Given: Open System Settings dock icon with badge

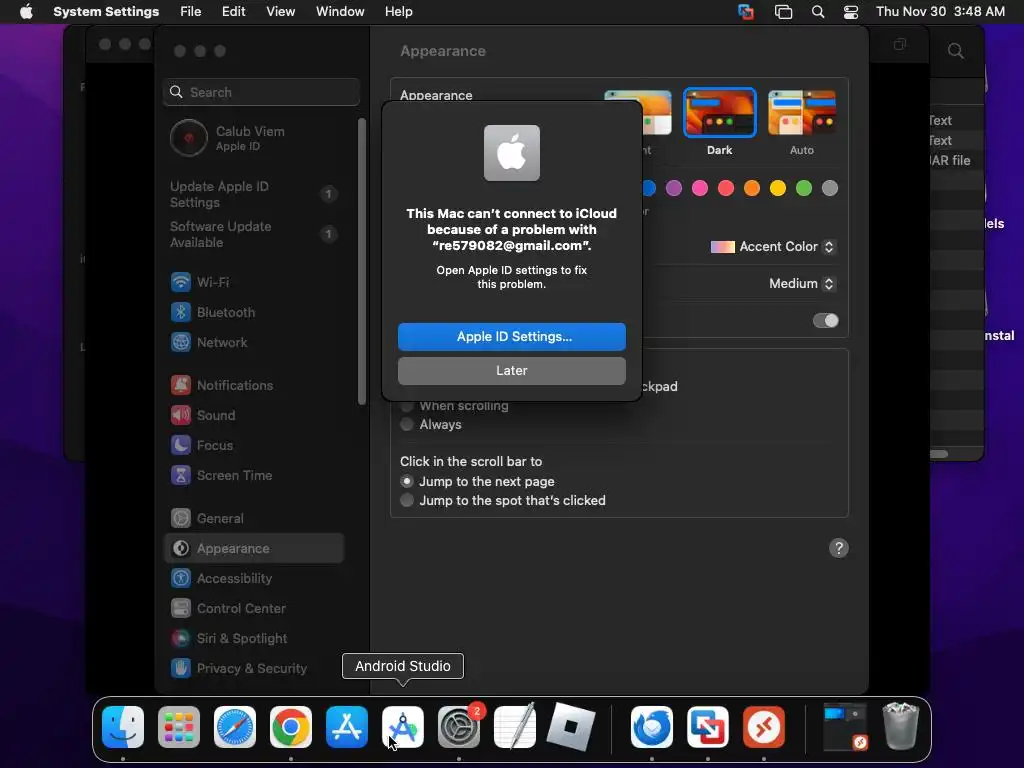Looking at the screenshot, I should pos(459,727).
